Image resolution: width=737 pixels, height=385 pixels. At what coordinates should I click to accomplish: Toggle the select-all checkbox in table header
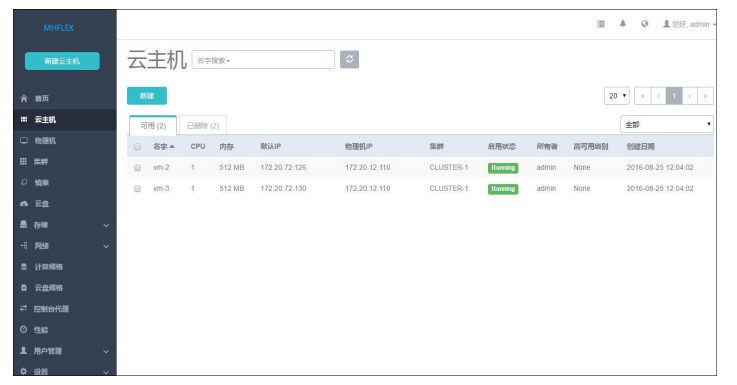[x=137, y=147]
